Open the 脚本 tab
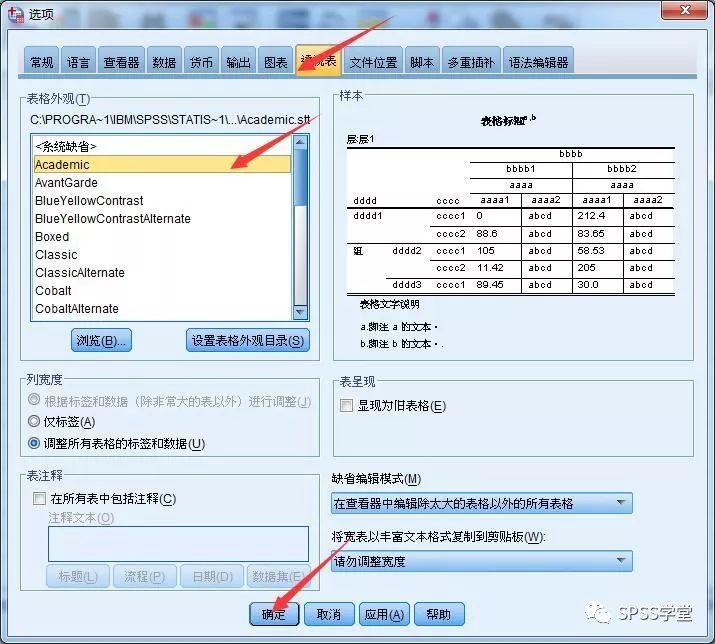This screenshot has height=644, width=715. 422,62
